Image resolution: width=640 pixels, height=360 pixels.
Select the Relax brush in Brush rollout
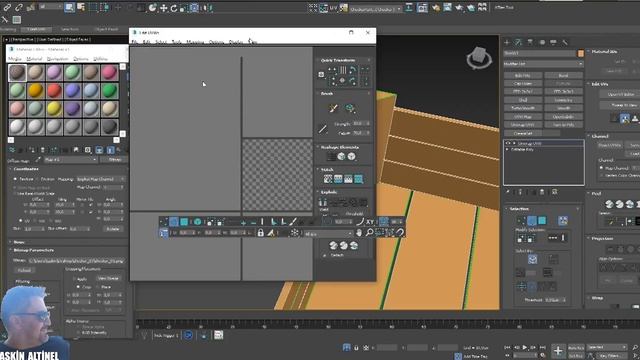350,108
